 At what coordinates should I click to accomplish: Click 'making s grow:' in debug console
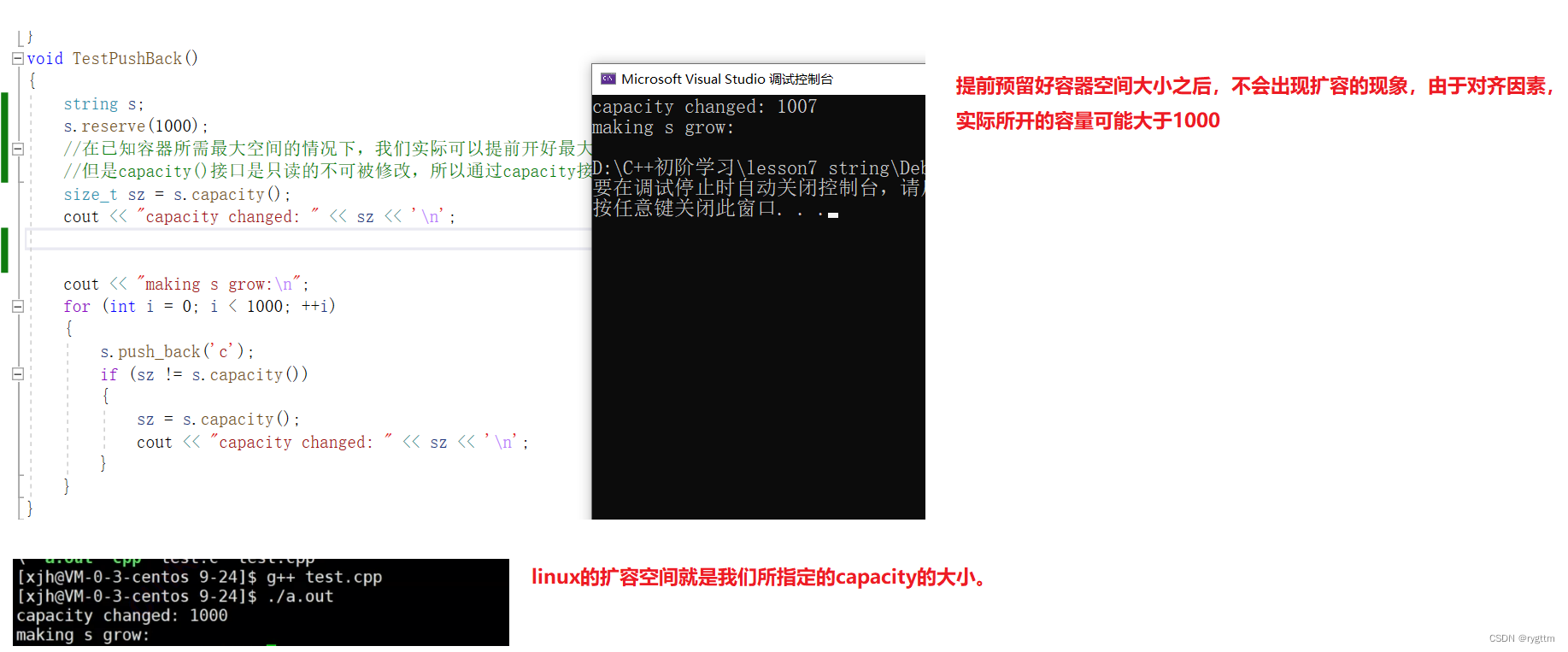(x=663, y=127)
